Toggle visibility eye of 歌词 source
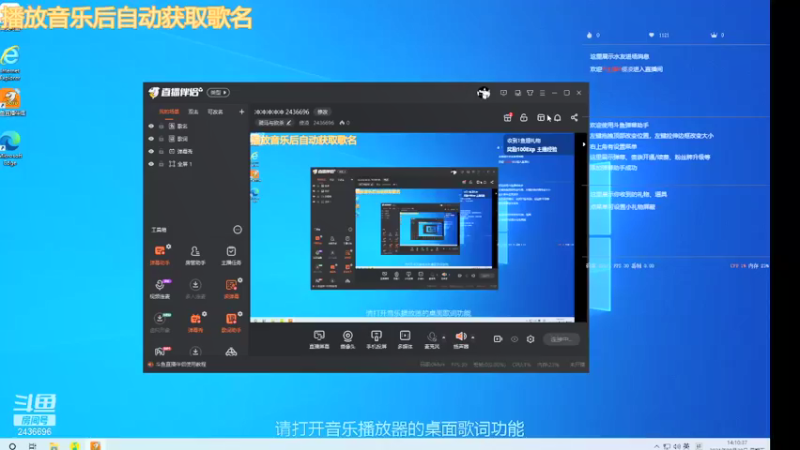Viewport: 800px width, 450px height. tap(151, 139)
